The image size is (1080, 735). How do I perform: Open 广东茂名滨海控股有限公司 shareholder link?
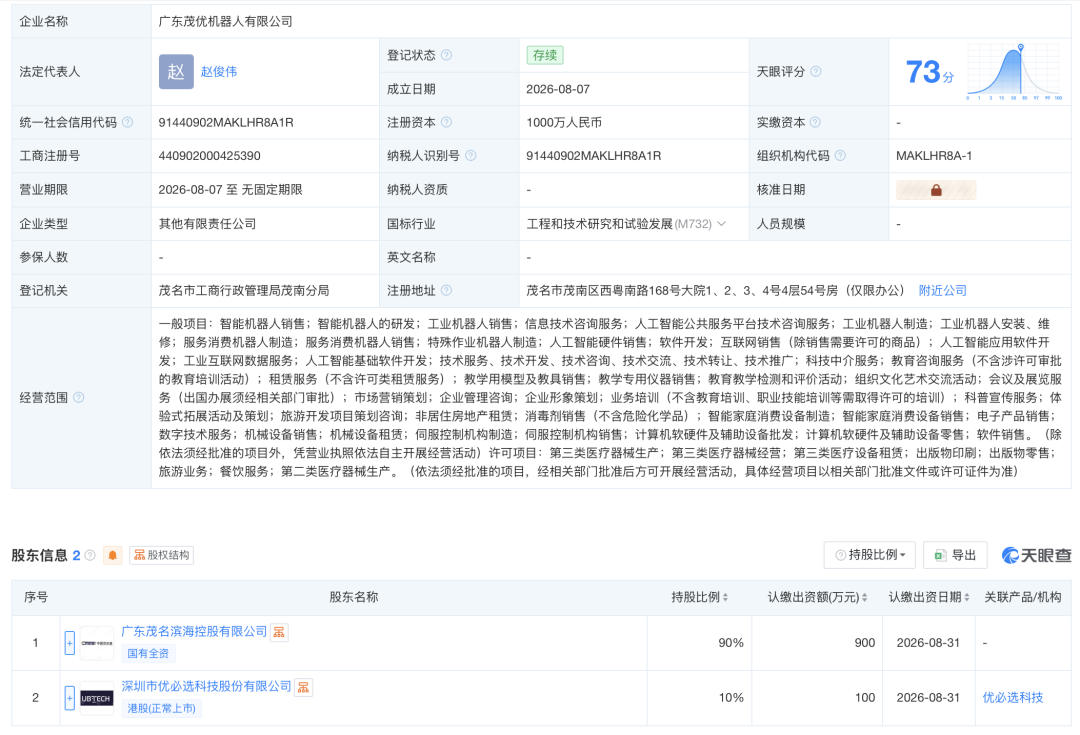pyautogui.click(x=194, y=632)
